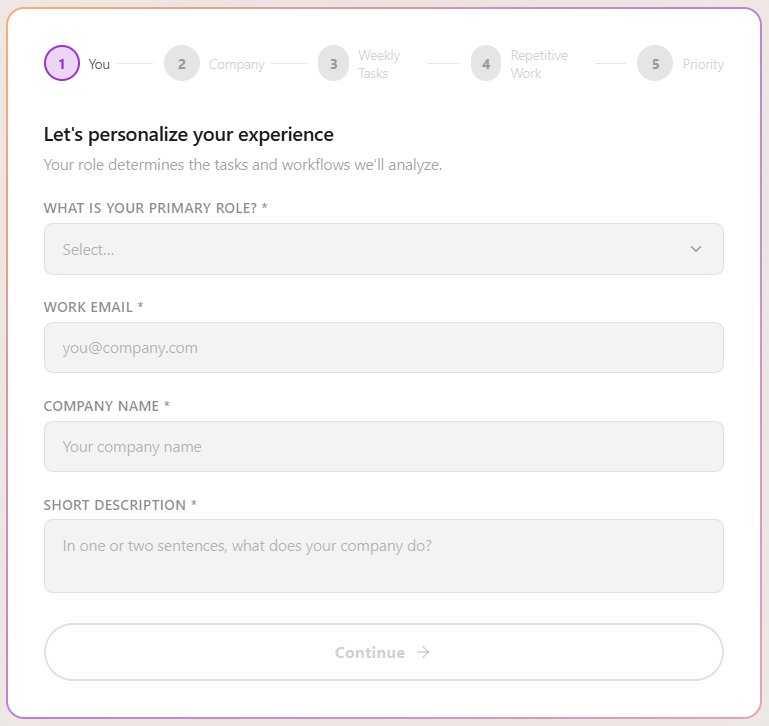Click the "Work Email" field label
The image size is (769, 726).
93,307
